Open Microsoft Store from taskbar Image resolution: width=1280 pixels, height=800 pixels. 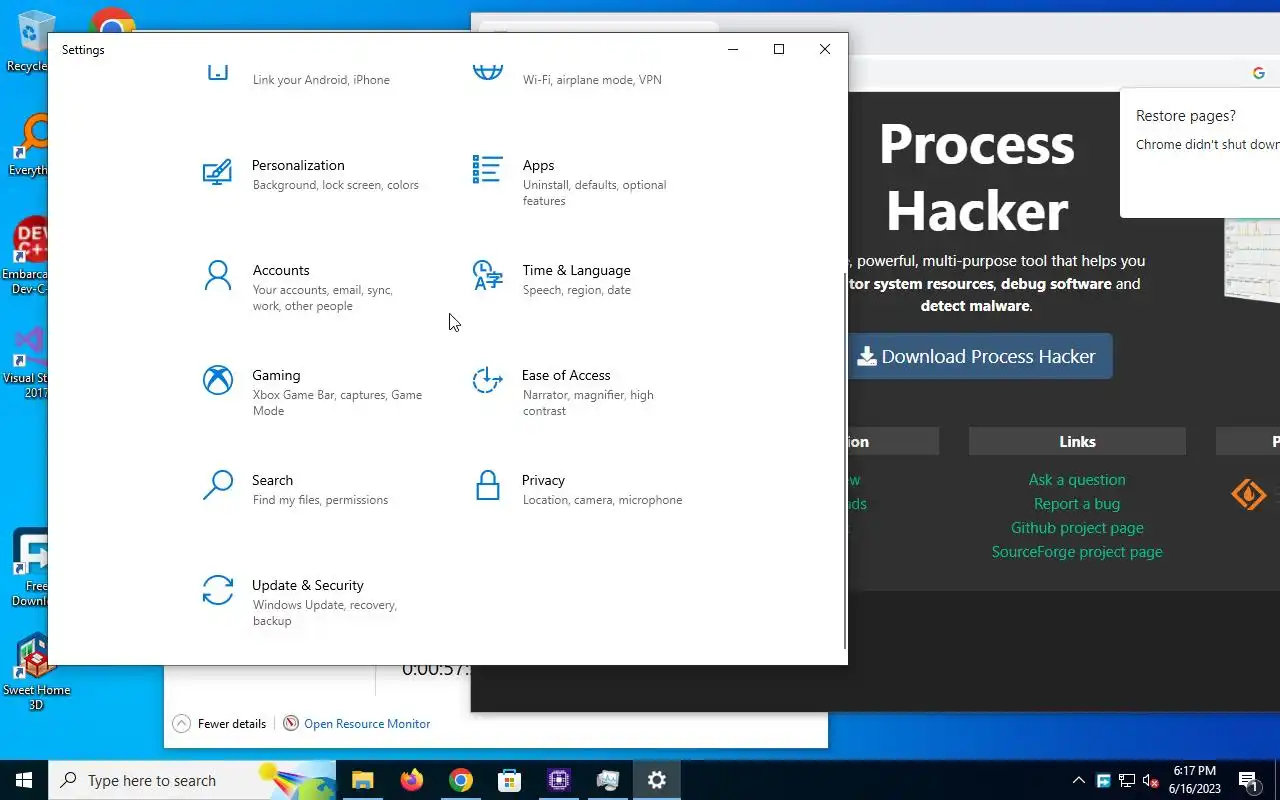[x=509, y=780]
